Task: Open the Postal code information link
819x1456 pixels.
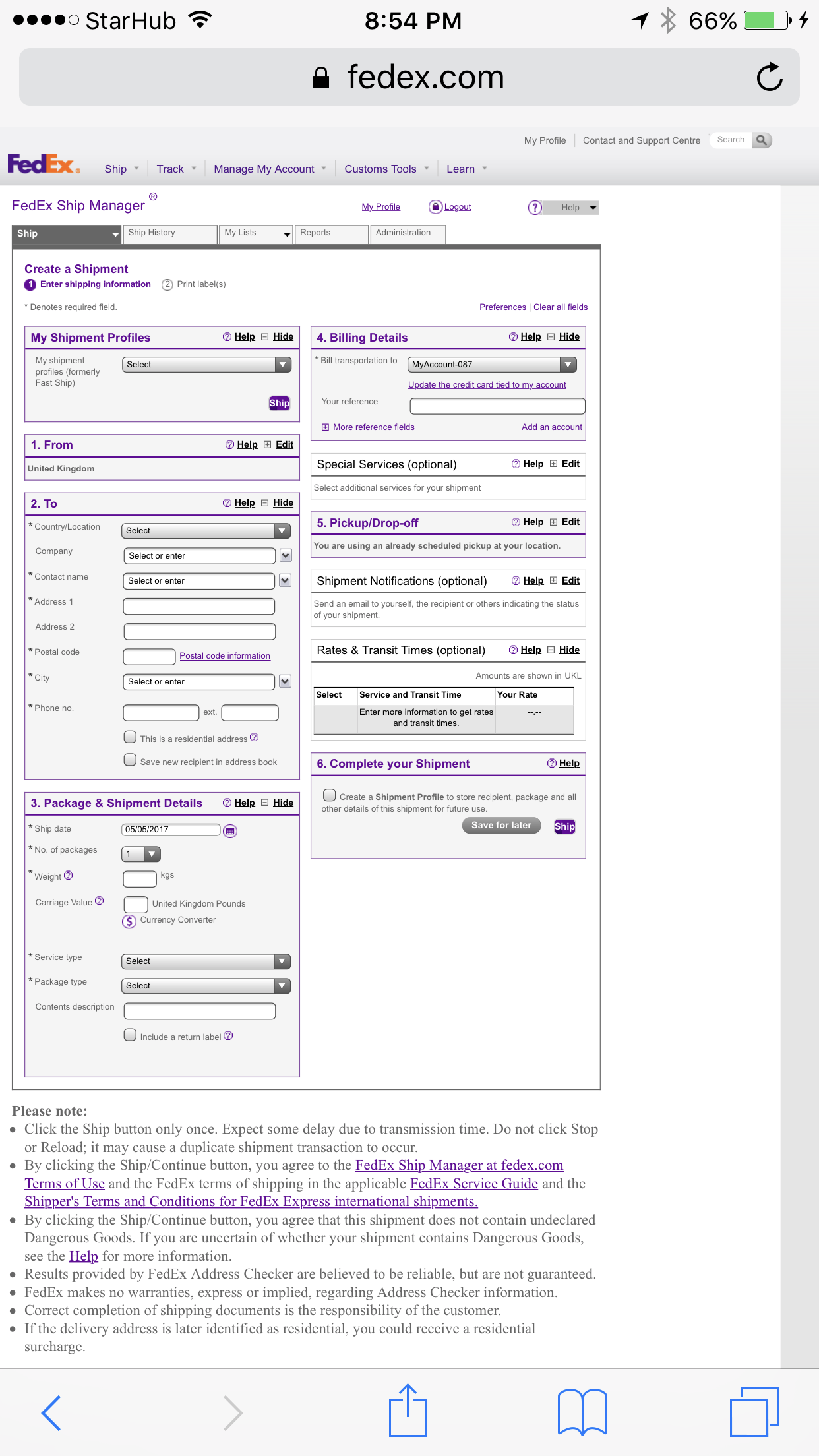Action: tap(225, 656)
